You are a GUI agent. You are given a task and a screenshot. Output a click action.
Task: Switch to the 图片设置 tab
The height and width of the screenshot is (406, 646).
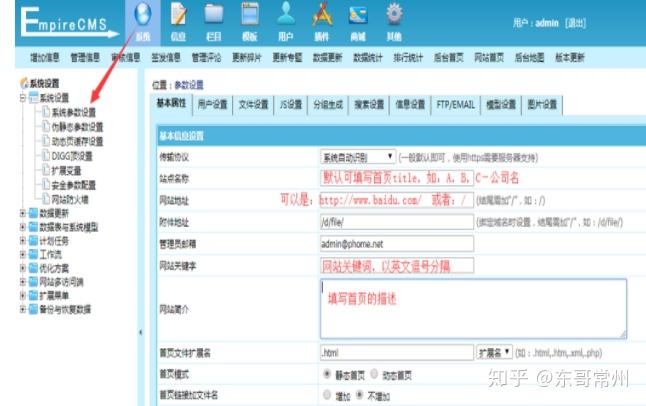pyautogui.click(x=542, y=105)
